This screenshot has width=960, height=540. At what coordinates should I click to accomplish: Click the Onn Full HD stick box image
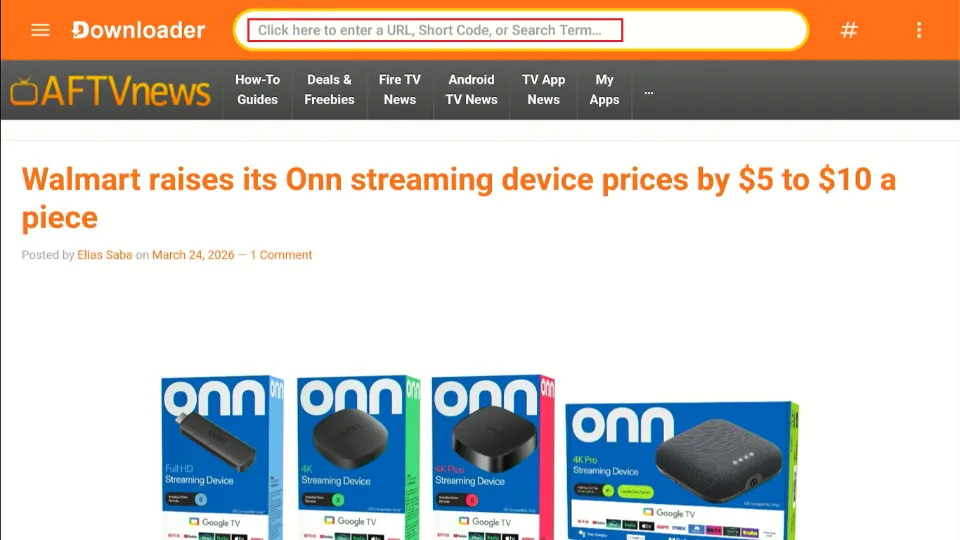click(223, 457)
